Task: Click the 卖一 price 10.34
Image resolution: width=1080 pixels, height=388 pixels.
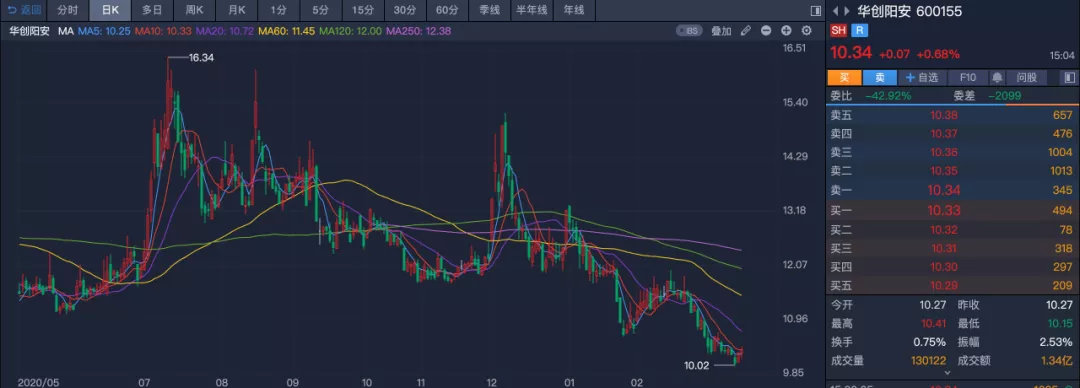Action: 944,190
